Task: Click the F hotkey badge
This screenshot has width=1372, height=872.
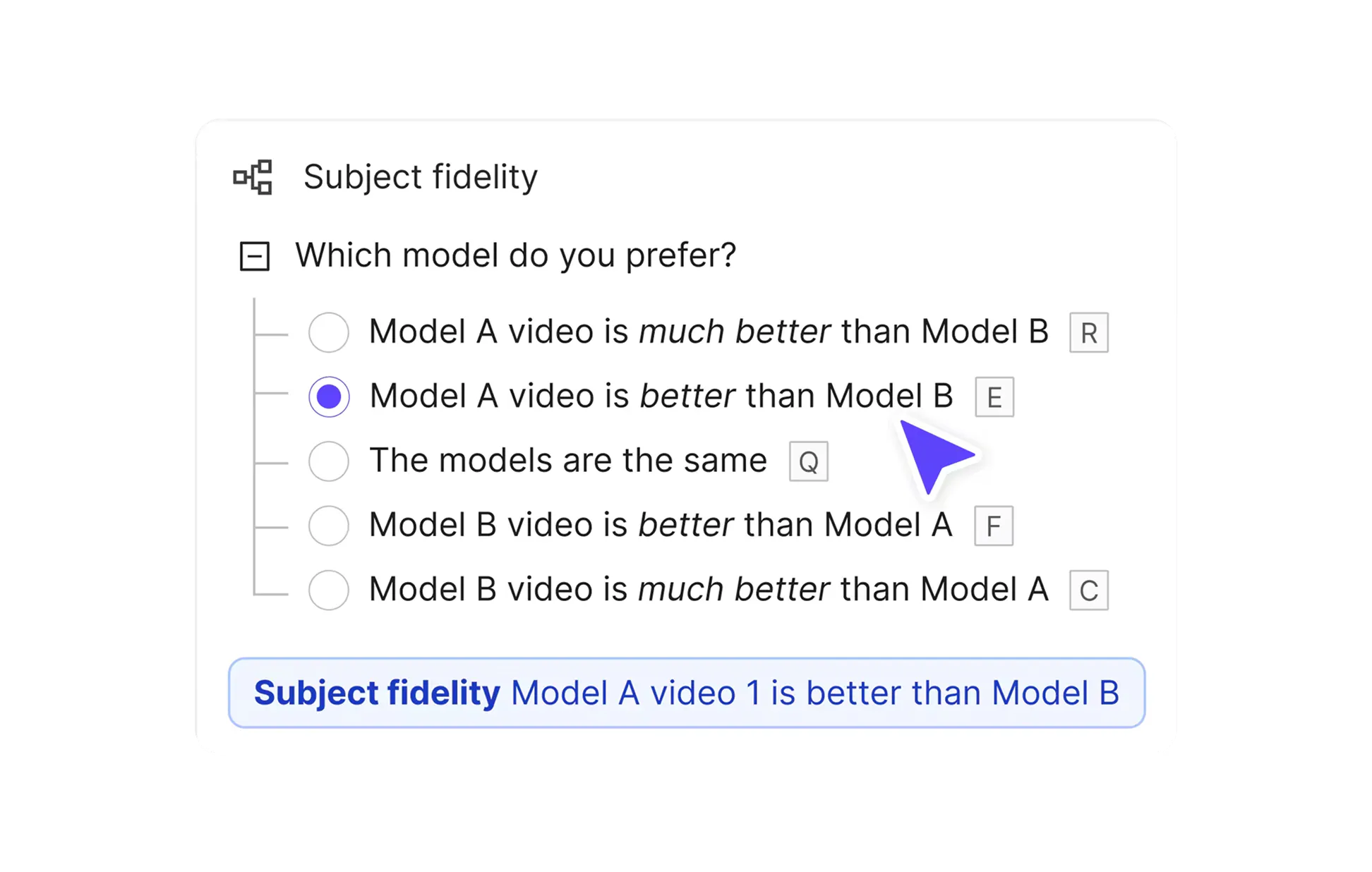Action: point(993,526)
